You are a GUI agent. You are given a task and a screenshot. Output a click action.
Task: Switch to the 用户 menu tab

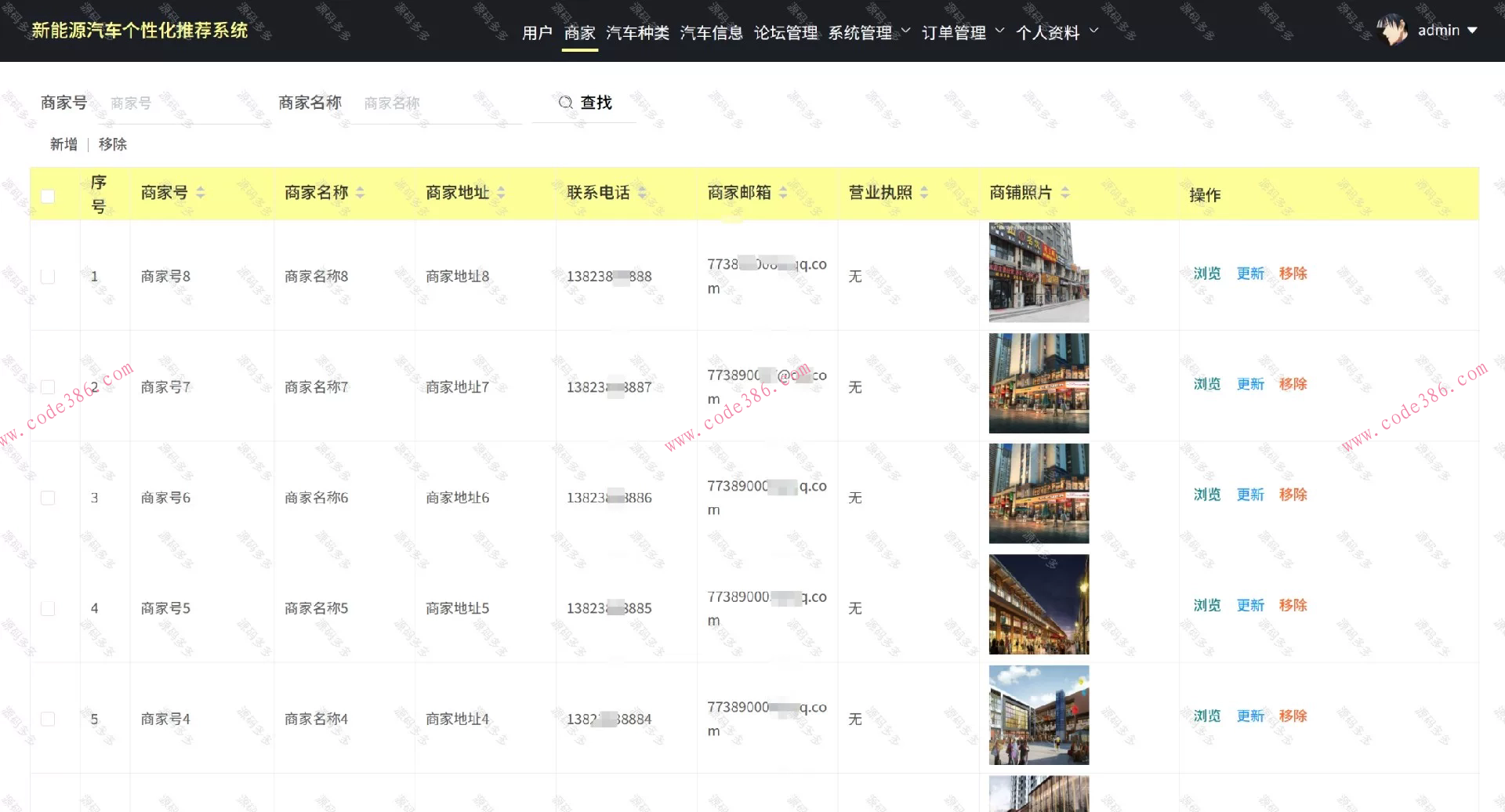[x=536, y=32]
